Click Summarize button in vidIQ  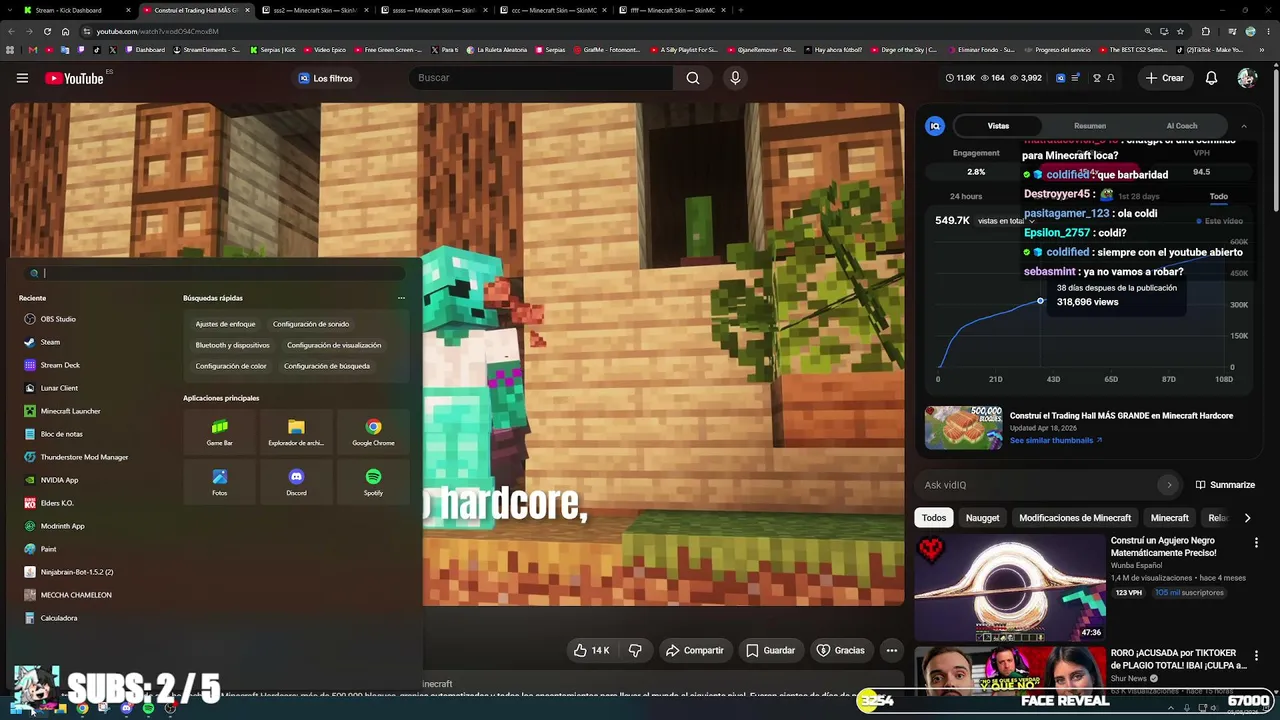tap(1226, 485)
